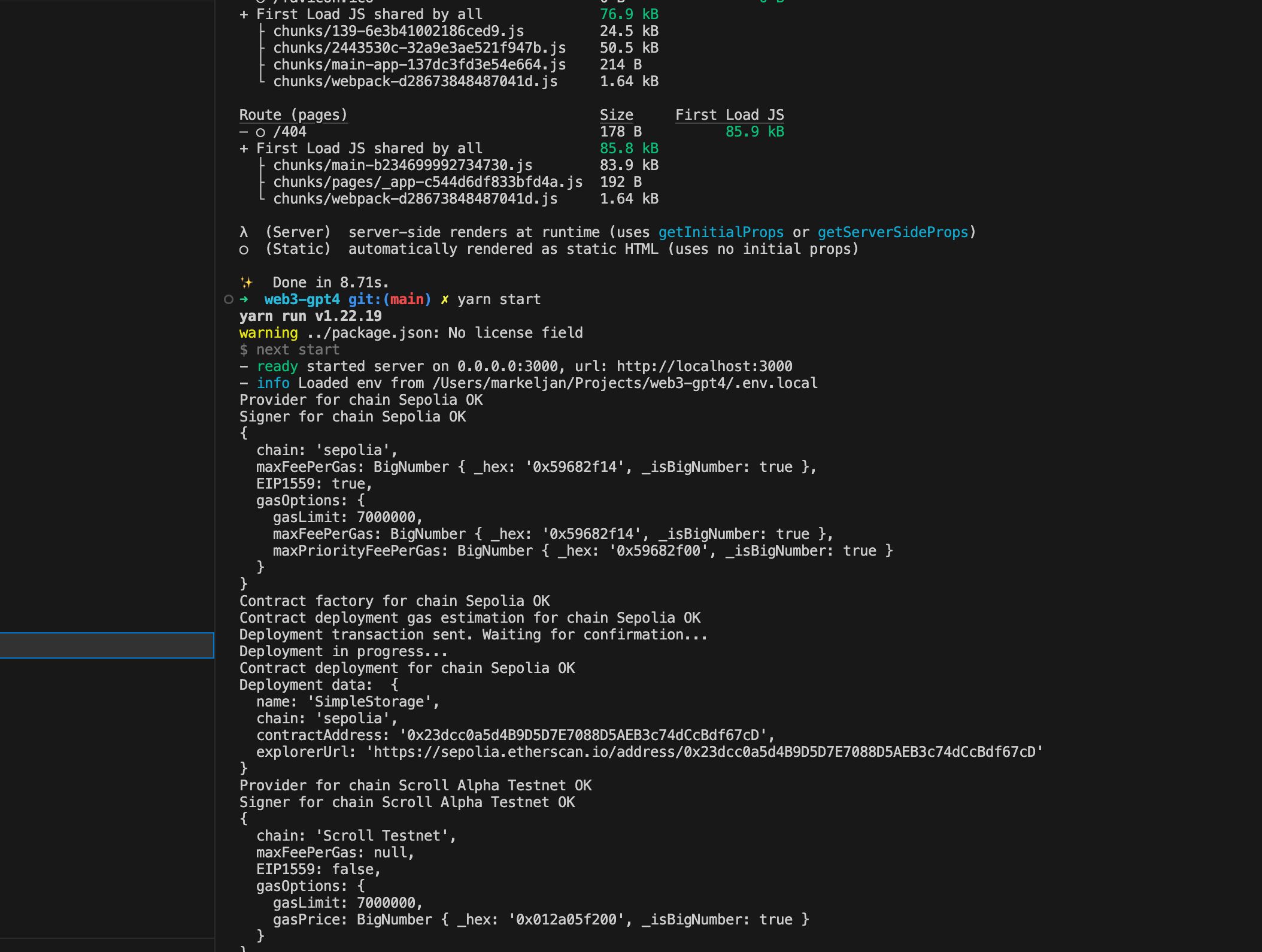The height and width of the screenshot is (952, 1262).
Task: Click 'Contract factory for chain Sepolia OK'
Action: click(x=395, y=601)
